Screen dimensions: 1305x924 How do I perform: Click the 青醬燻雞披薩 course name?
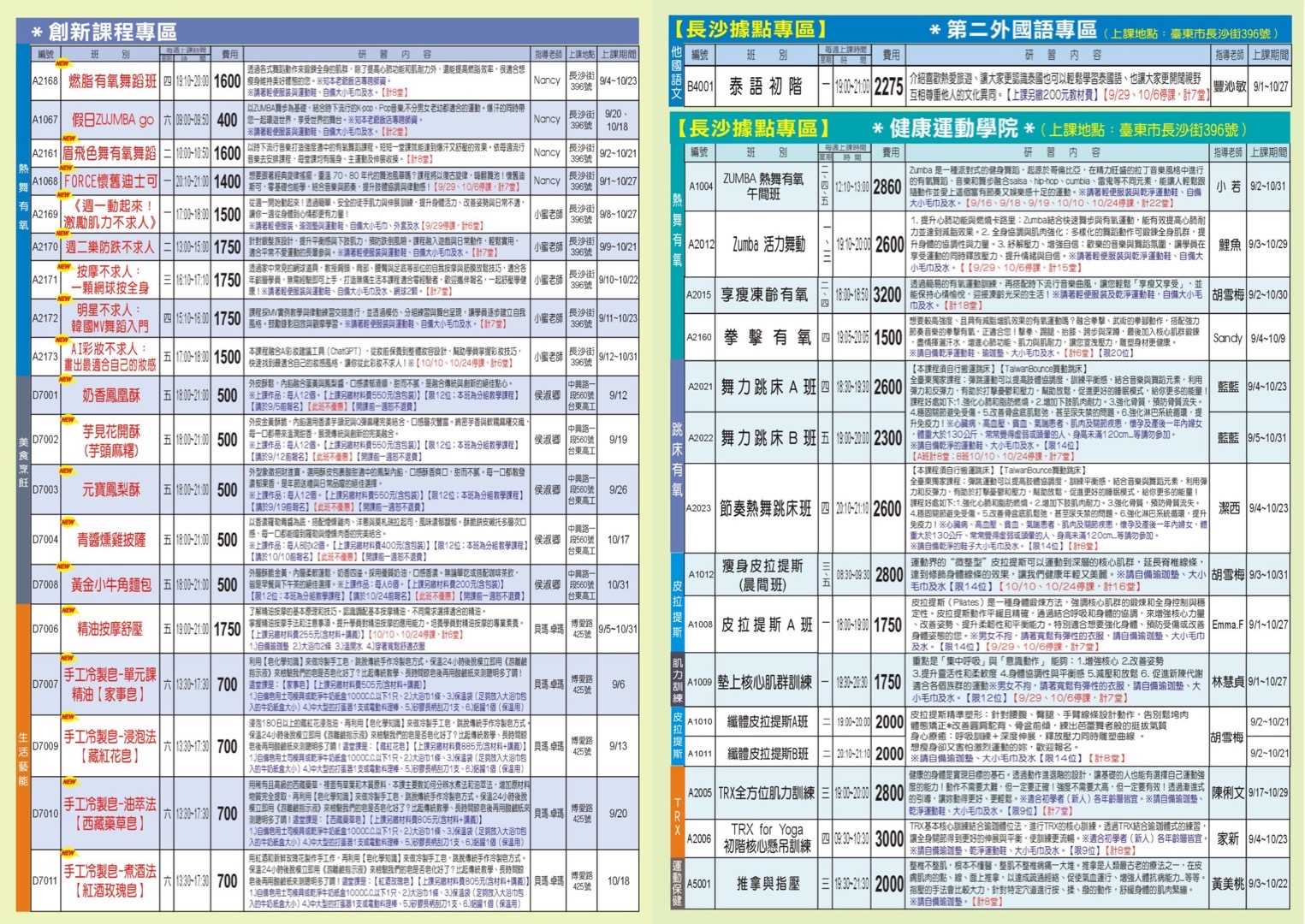pyautogui.click(x=110, y=540)
